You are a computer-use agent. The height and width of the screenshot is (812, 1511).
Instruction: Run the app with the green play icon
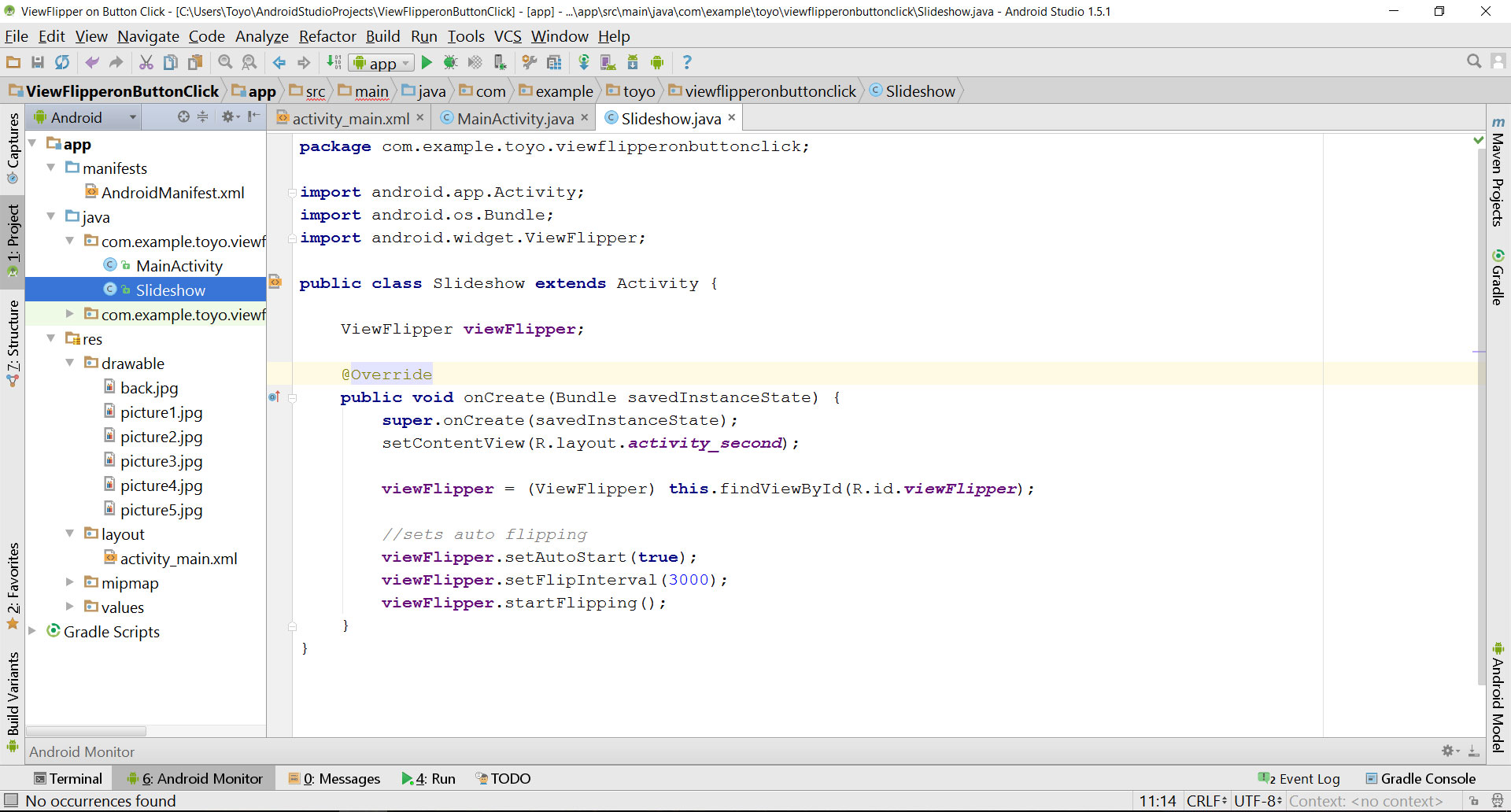(427, 63)
